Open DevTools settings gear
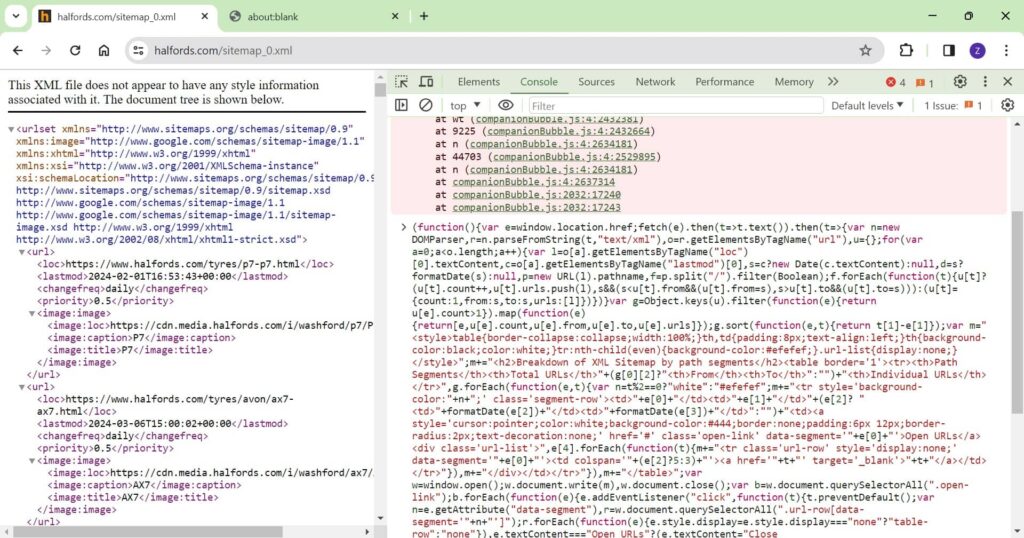The height and width of the screenshot is (538, 1024). (959, 82)
